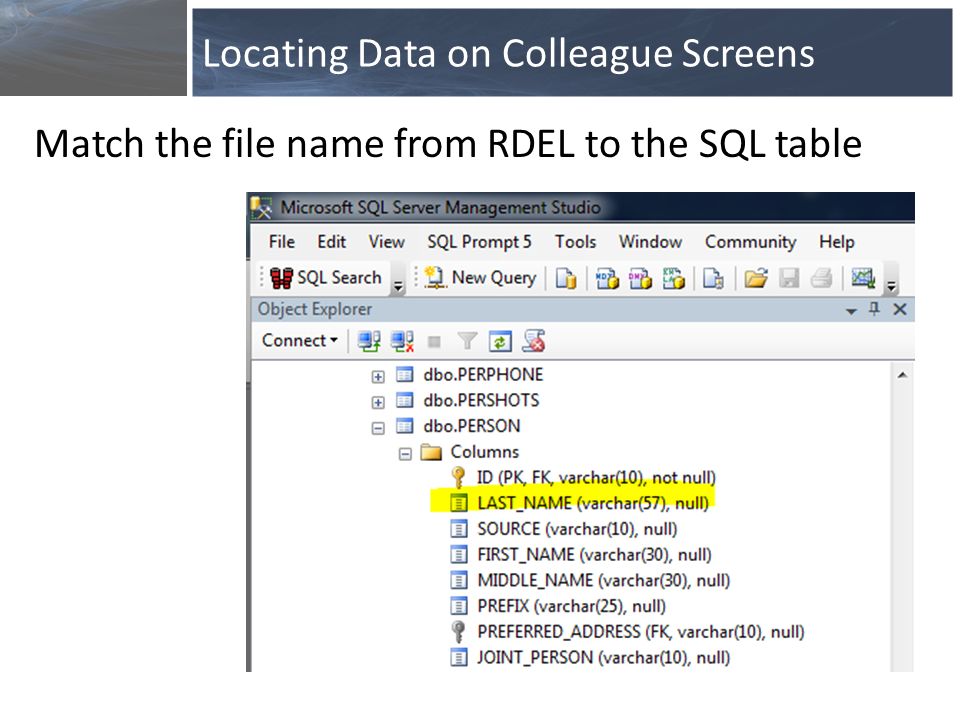
Task: Click the column icon beside SOURCE
Action: click(459, 528)
